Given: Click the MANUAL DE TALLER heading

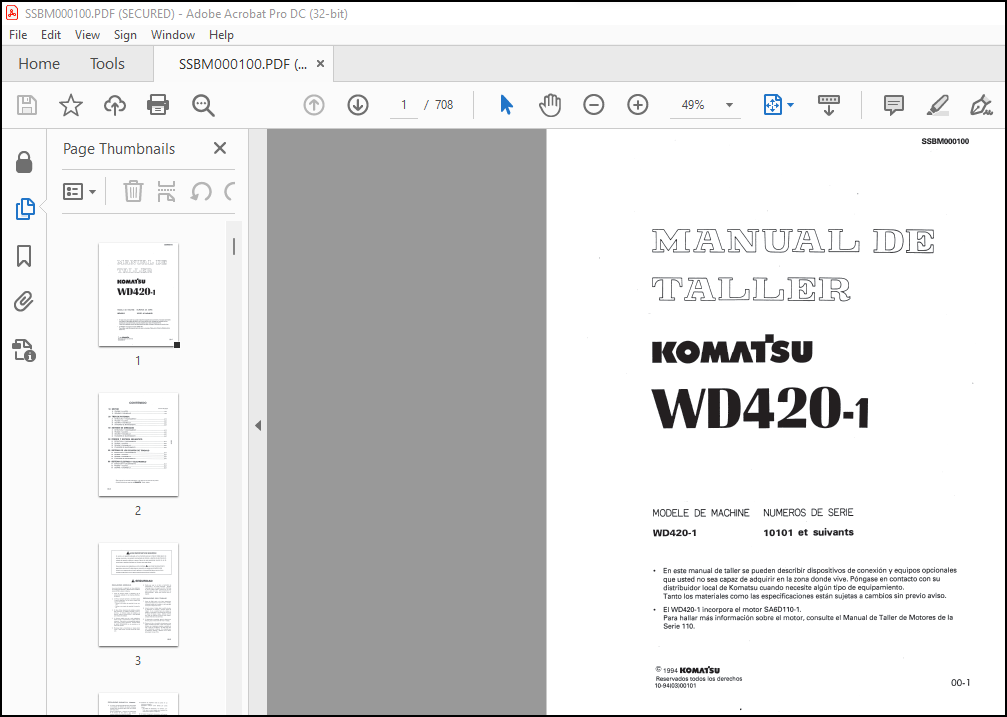Looking at the screenshot, I should pyautogui.click(x=792, y=265).
